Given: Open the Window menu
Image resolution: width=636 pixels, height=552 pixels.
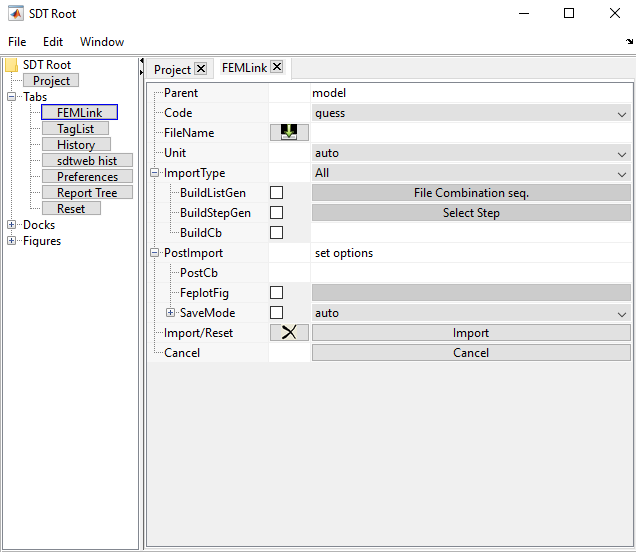Looking at the screenshot, I should point(102,42).
